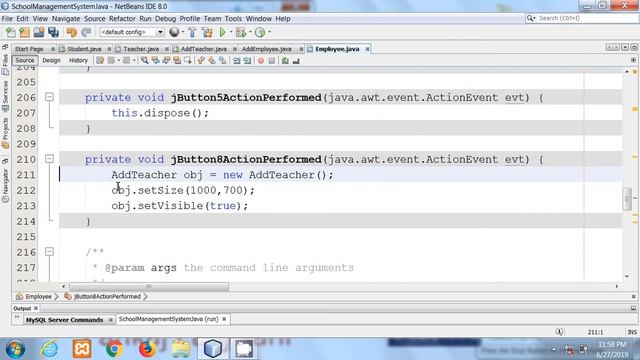Click the Toggle Rectangular Selection icon
Viewport: 640px width, 360px height.
[188, 60]
